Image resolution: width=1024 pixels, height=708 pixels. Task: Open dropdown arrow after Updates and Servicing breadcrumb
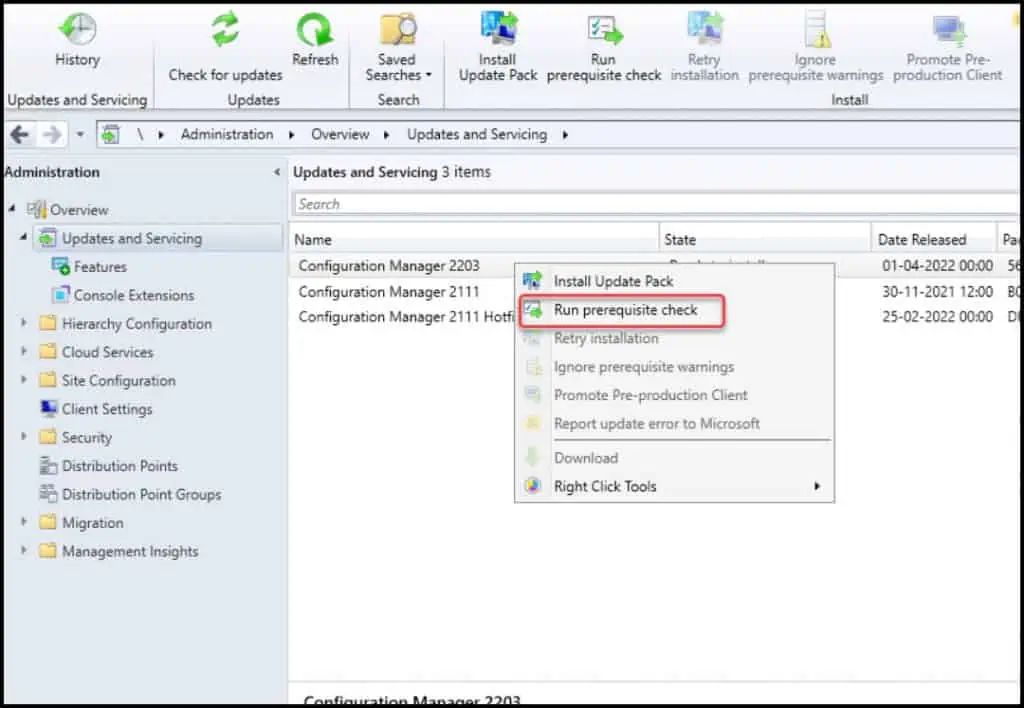565,135
